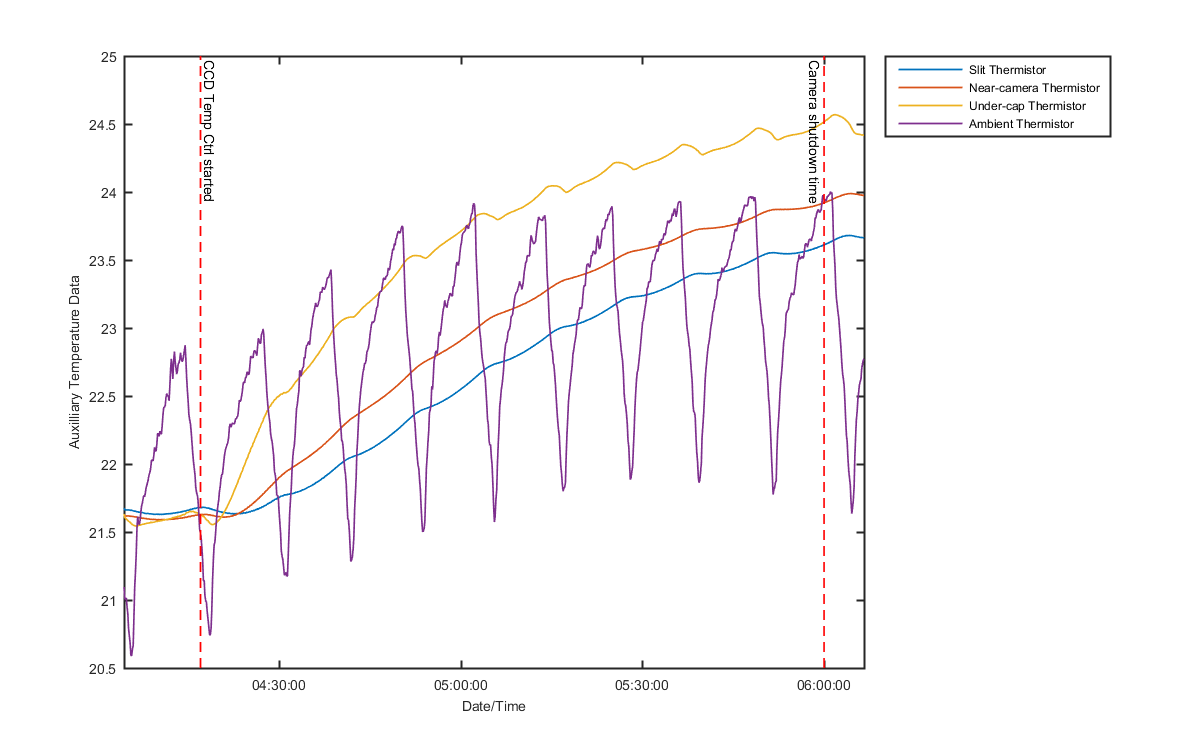This screenshot has width=1200, height=750.
Task: Click the 22 y-axis tick label
Action: click(109, 465)
